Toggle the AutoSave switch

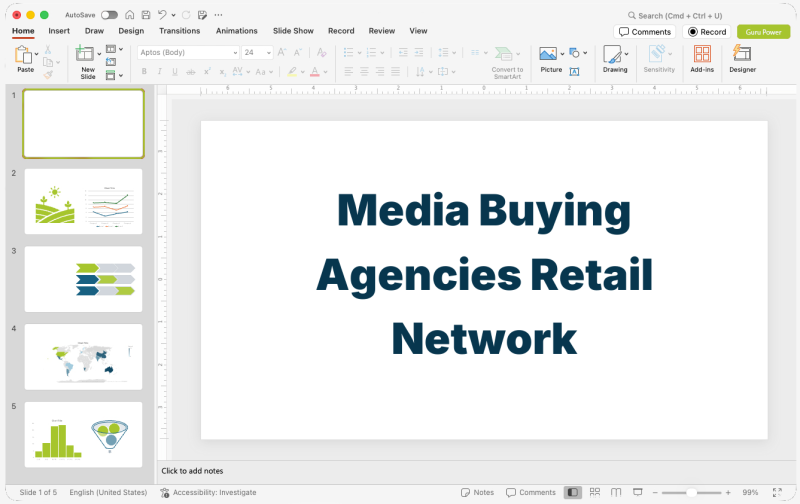[109, 15]
